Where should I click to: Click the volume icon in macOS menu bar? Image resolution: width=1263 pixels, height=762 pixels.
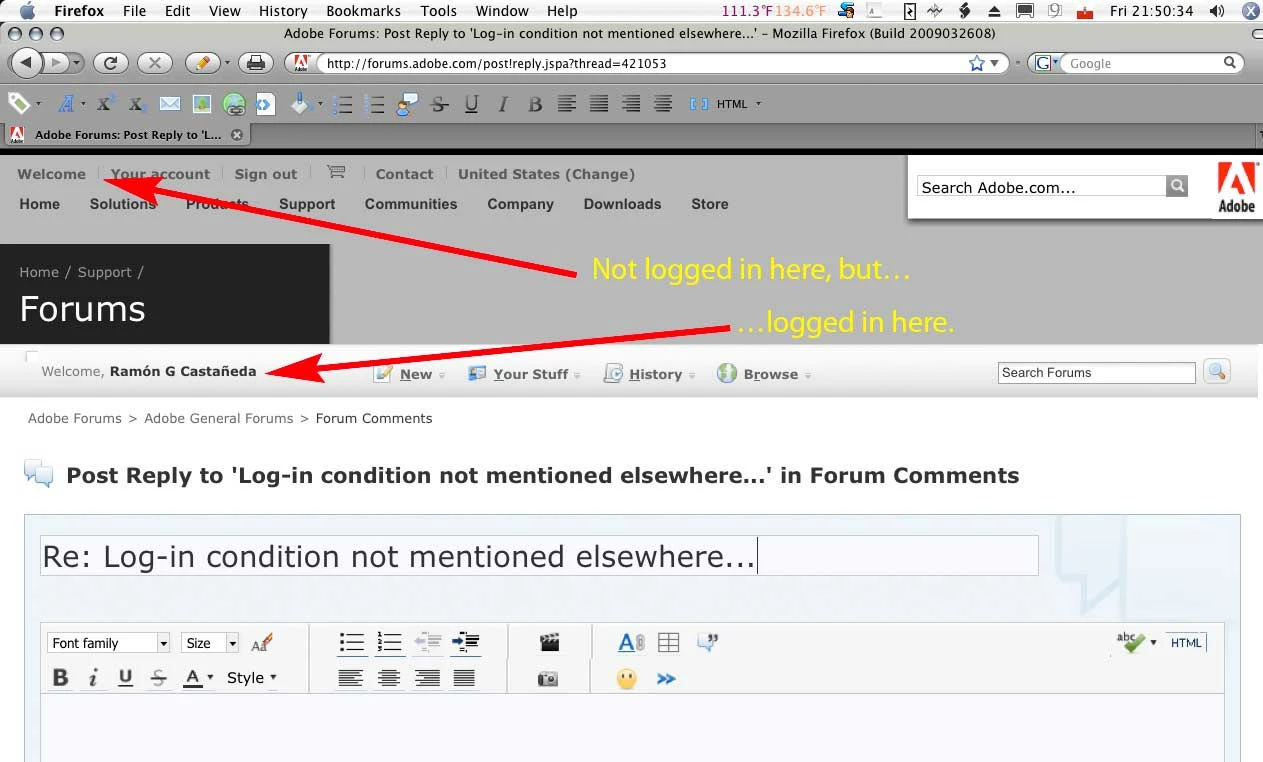pos(1216,11)
